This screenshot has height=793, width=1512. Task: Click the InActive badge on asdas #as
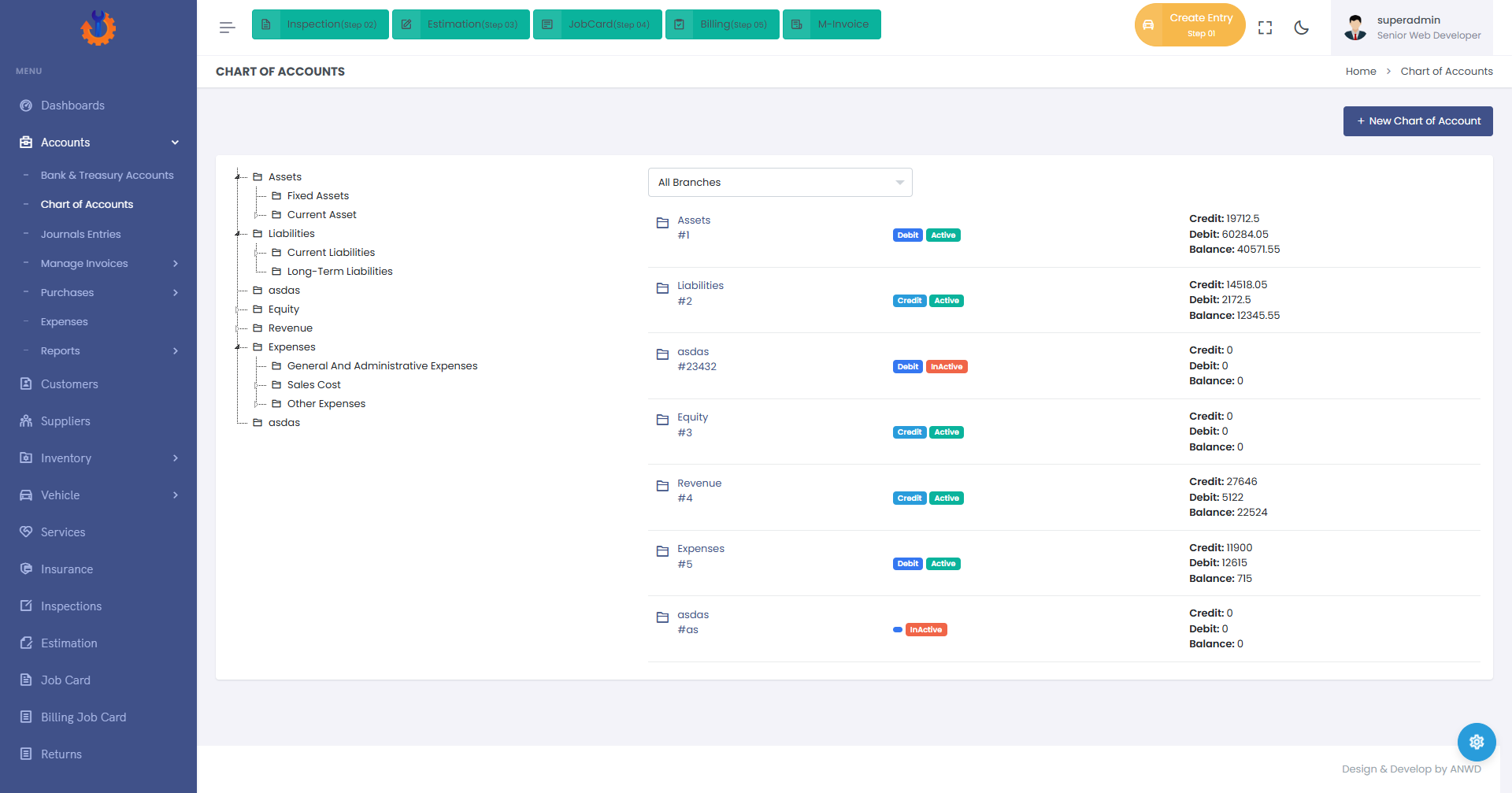pyautogui.click(x=926, y=630)
